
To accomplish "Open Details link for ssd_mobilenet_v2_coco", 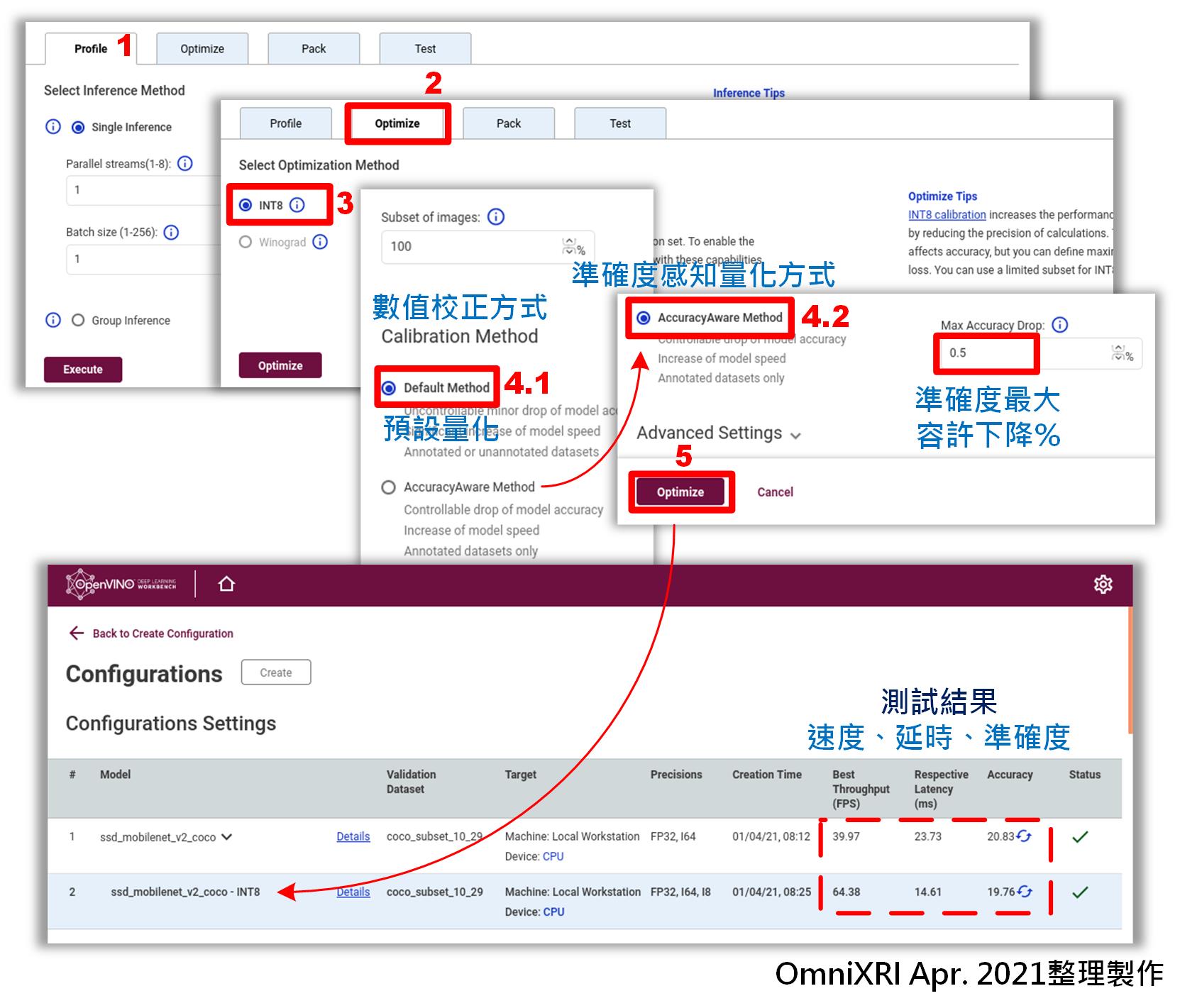I will point(353,836).
